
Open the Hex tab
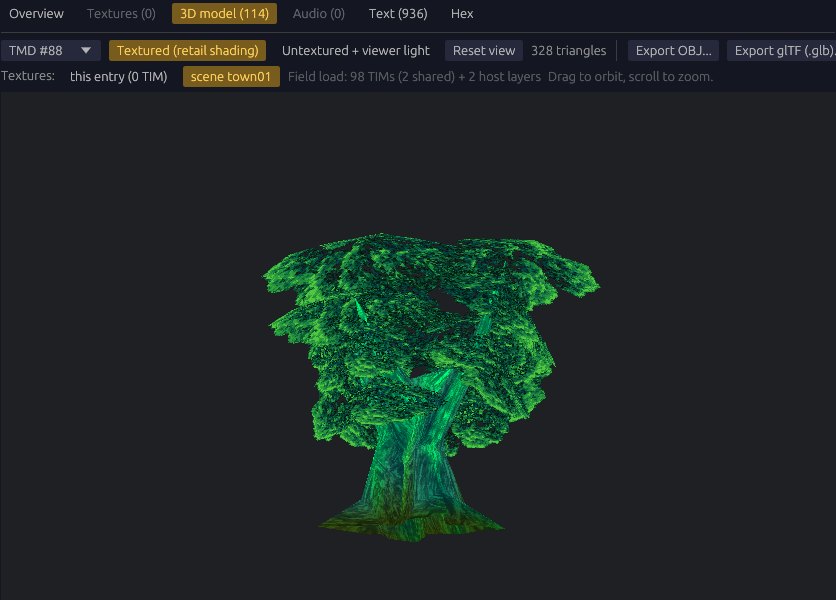point(462,14)
